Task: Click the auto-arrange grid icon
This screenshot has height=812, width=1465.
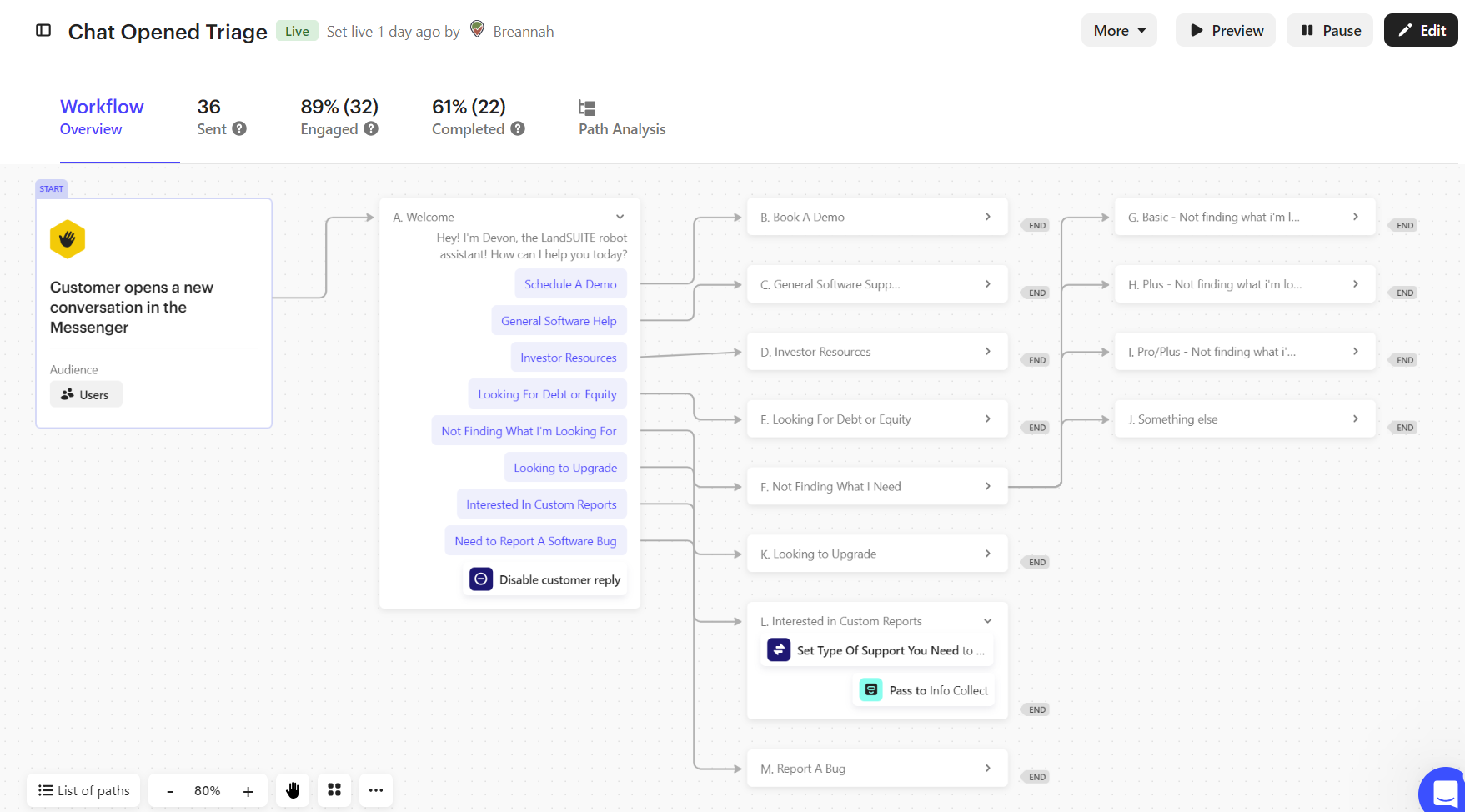Action: pos(334,790)
